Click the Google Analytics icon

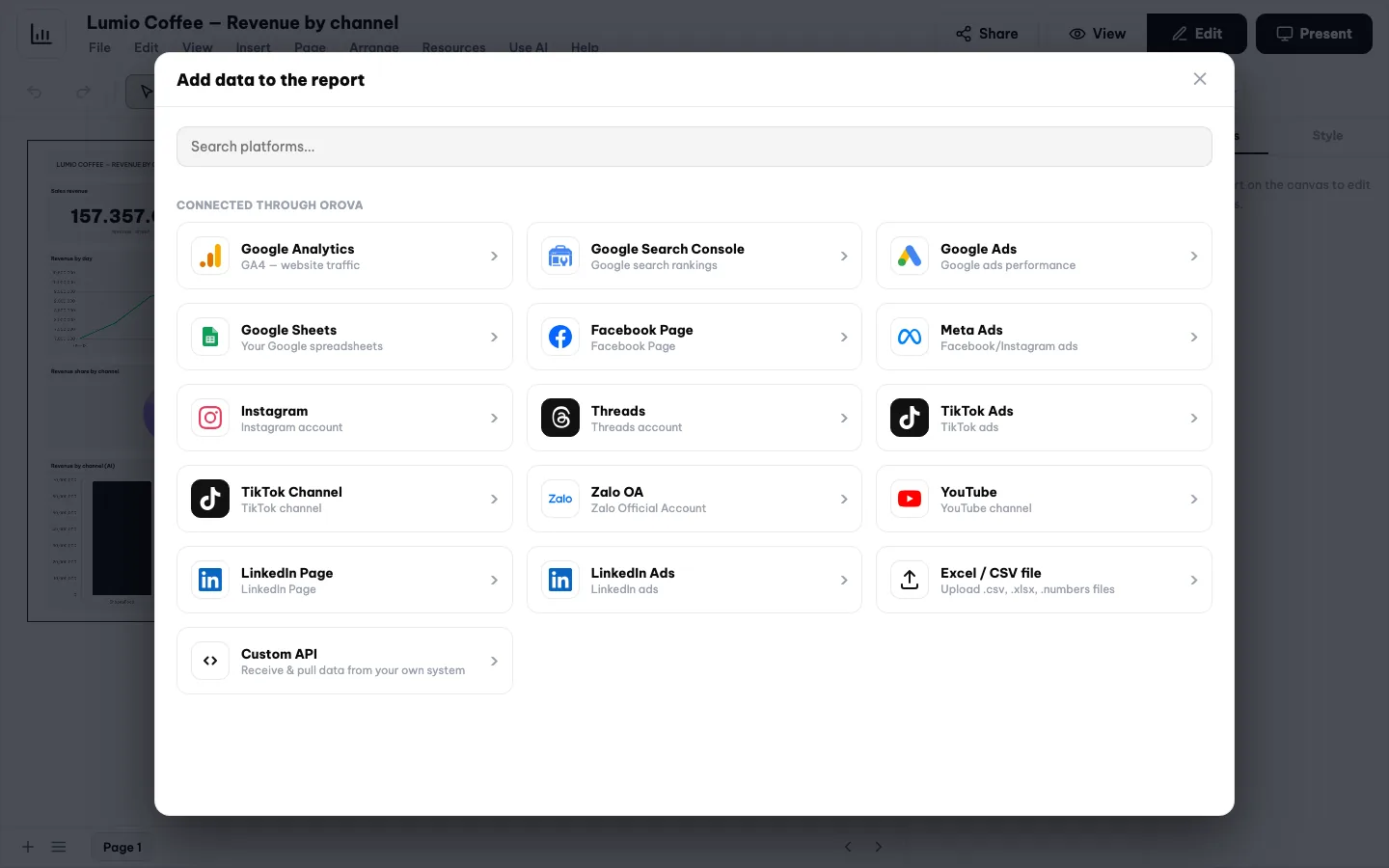(210, 256)
